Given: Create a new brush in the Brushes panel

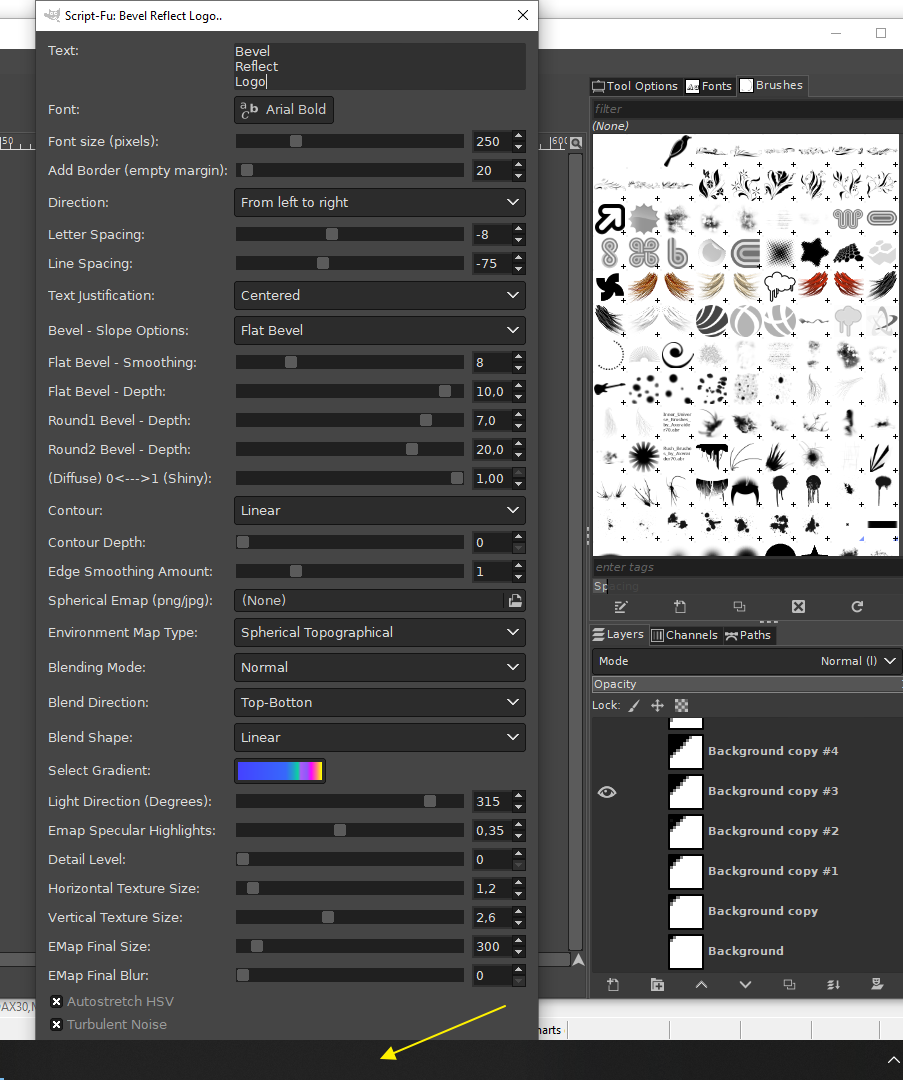Looking at the screenshot, I should click(x=680, y=607).
